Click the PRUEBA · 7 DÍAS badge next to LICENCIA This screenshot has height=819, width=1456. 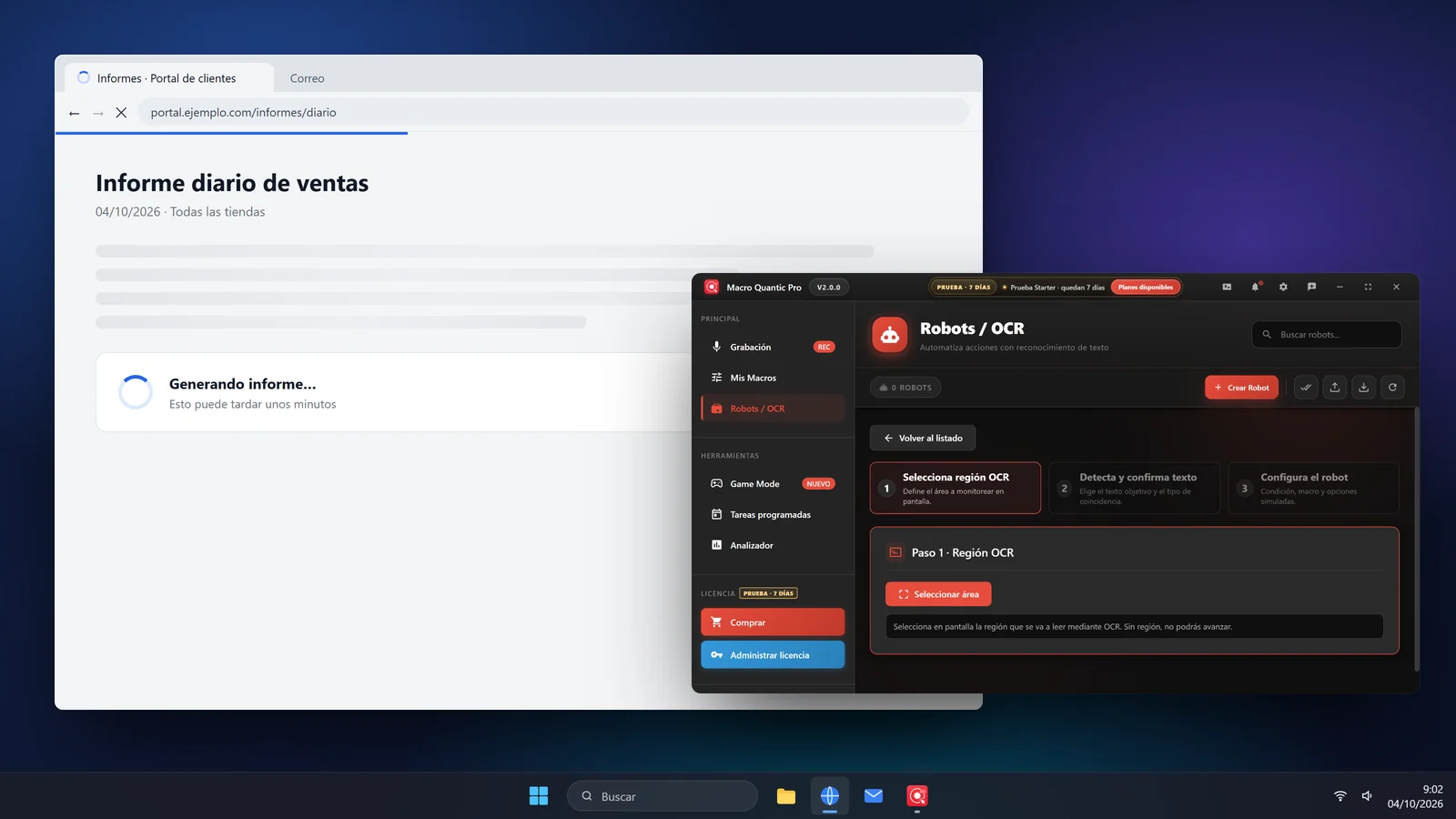click(x=769, y=593)
